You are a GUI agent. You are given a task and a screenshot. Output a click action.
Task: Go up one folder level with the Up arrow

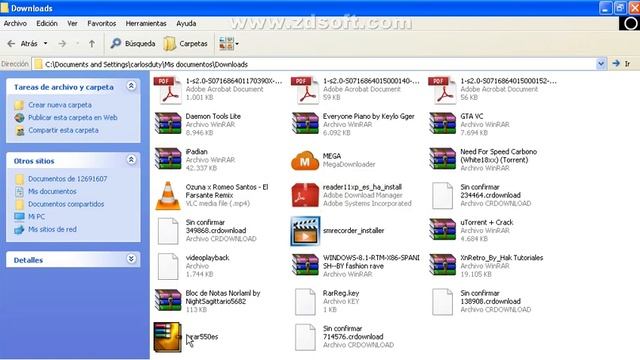coord(92,43)
